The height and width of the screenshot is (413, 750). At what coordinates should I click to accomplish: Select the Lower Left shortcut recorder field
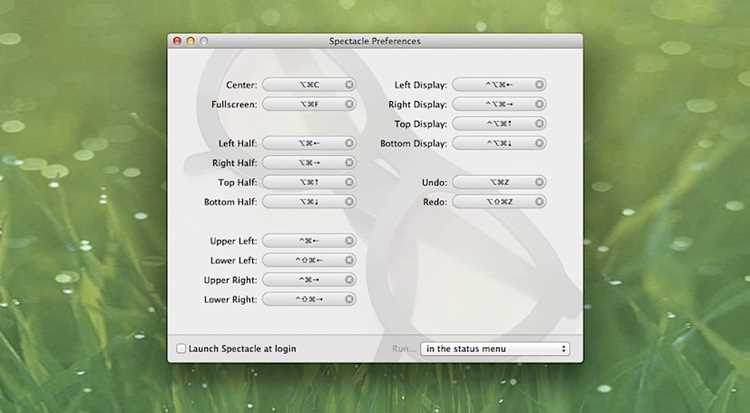309,260
